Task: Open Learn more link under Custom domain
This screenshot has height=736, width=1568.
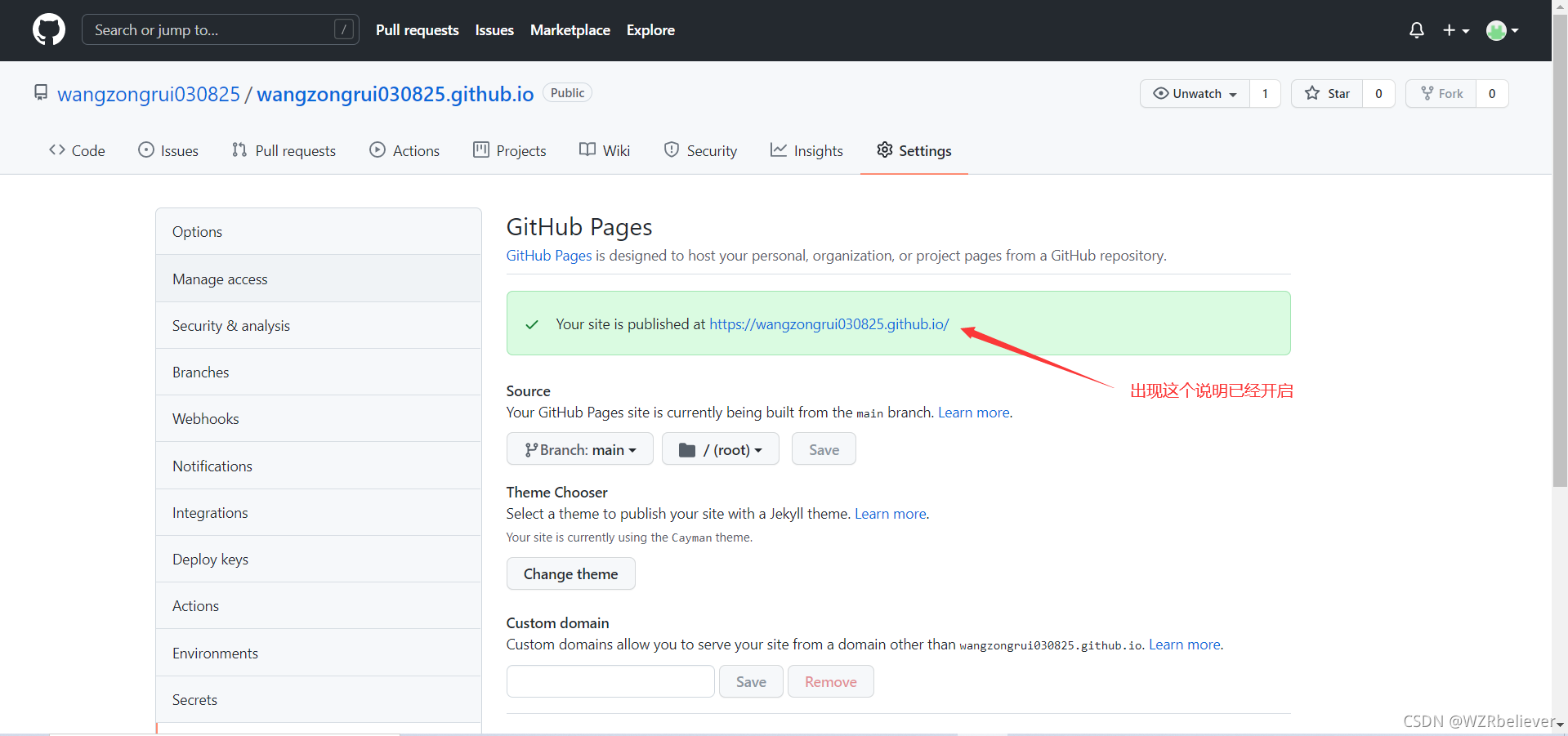Action: pos(1185,645)
